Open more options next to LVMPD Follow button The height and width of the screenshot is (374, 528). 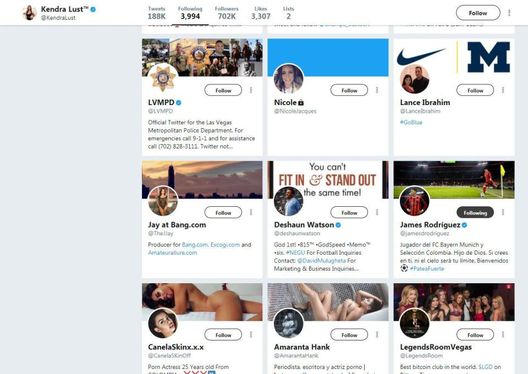251,90
